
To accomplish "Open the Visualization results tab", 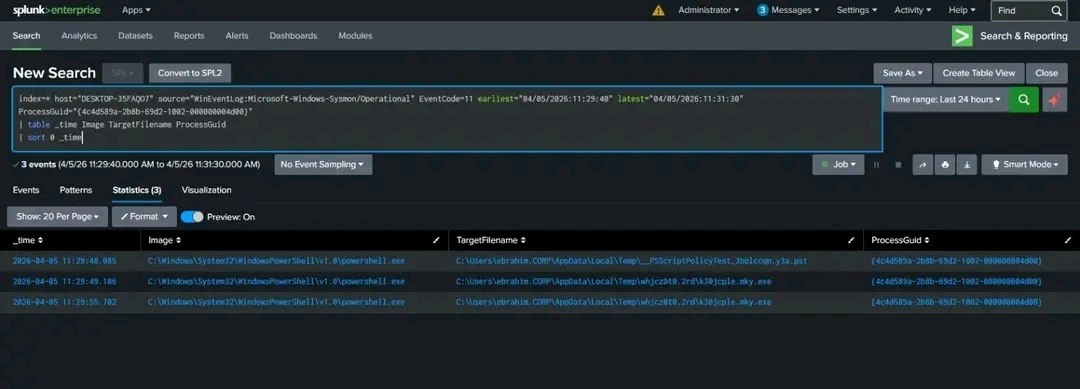I will point(207,190).
